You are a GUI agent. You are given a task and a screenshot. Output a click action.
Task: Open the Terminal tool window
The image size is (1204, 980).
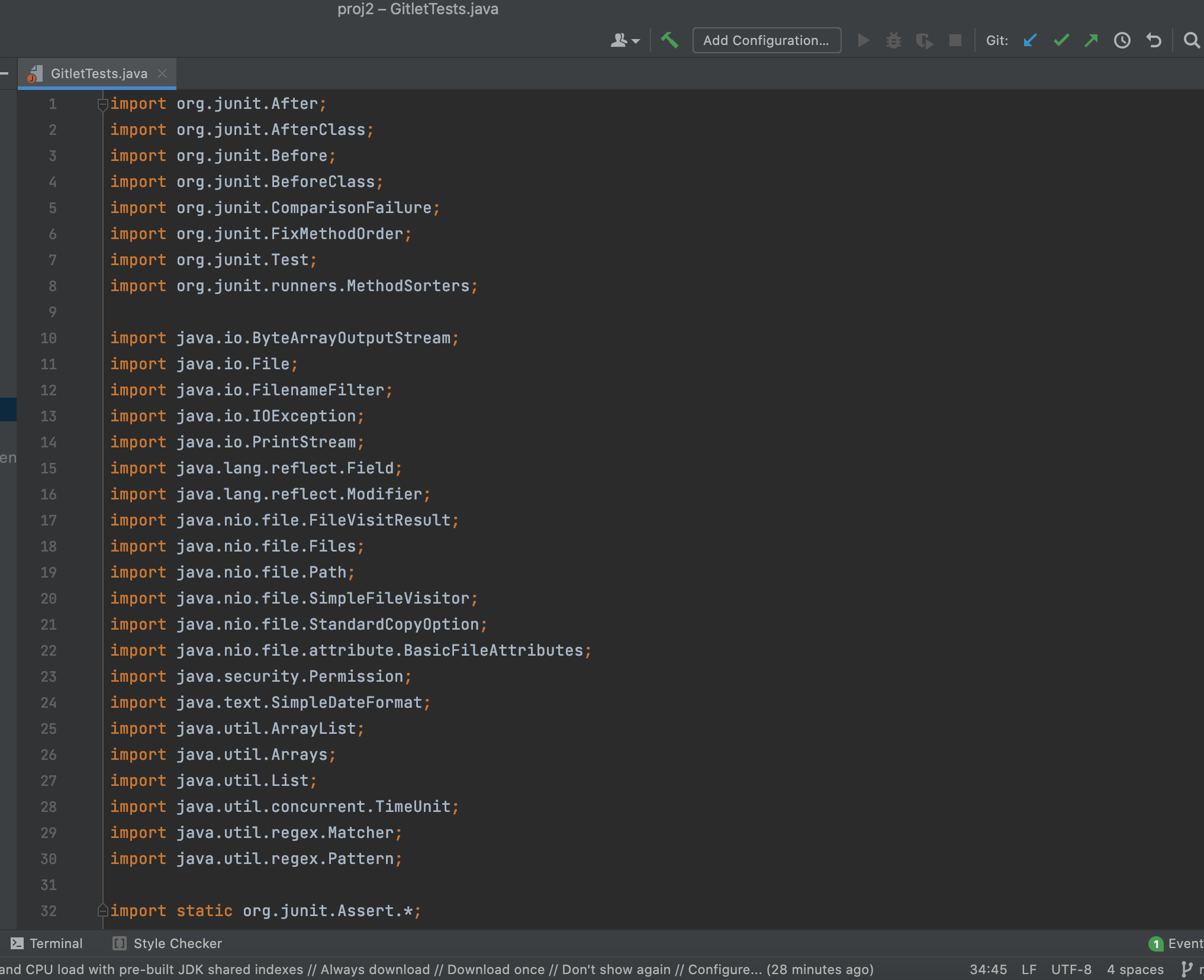coord(47,943)
